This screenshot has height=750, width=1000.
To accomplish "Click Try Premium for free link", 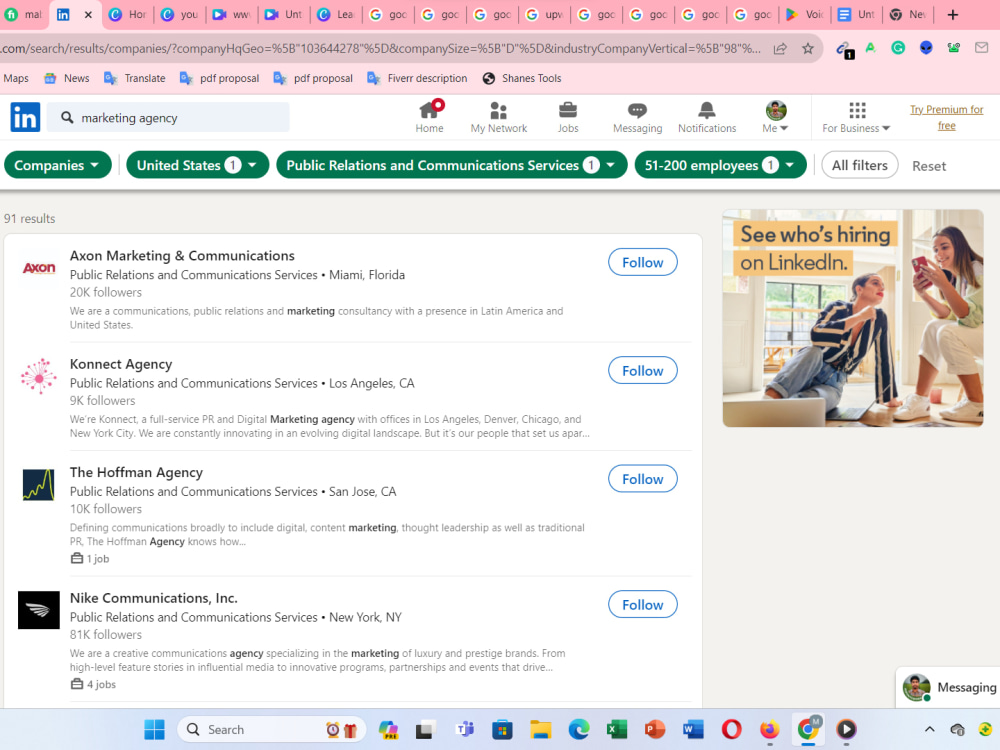I will pos(946,117).
